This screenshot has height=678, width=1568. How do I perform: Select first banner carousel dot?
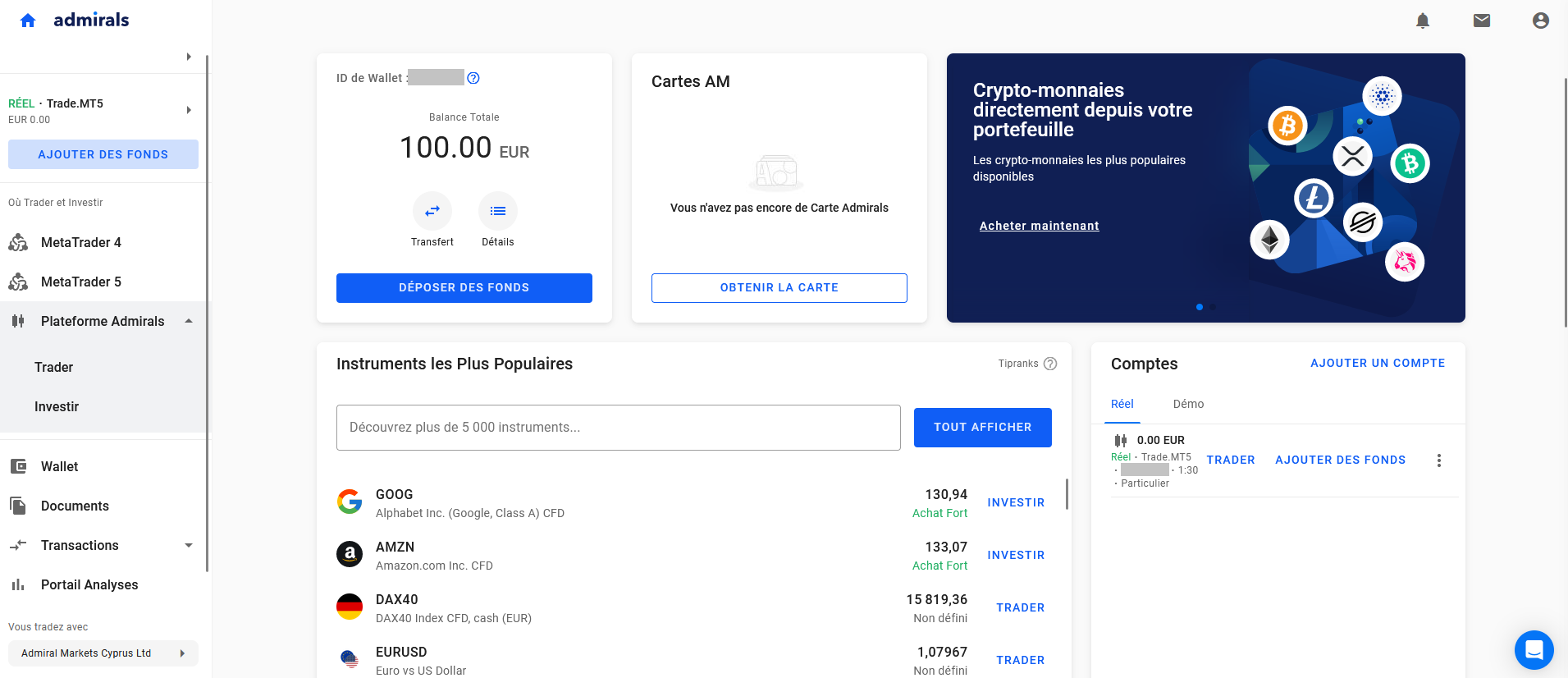click(x=1200, y=307)
